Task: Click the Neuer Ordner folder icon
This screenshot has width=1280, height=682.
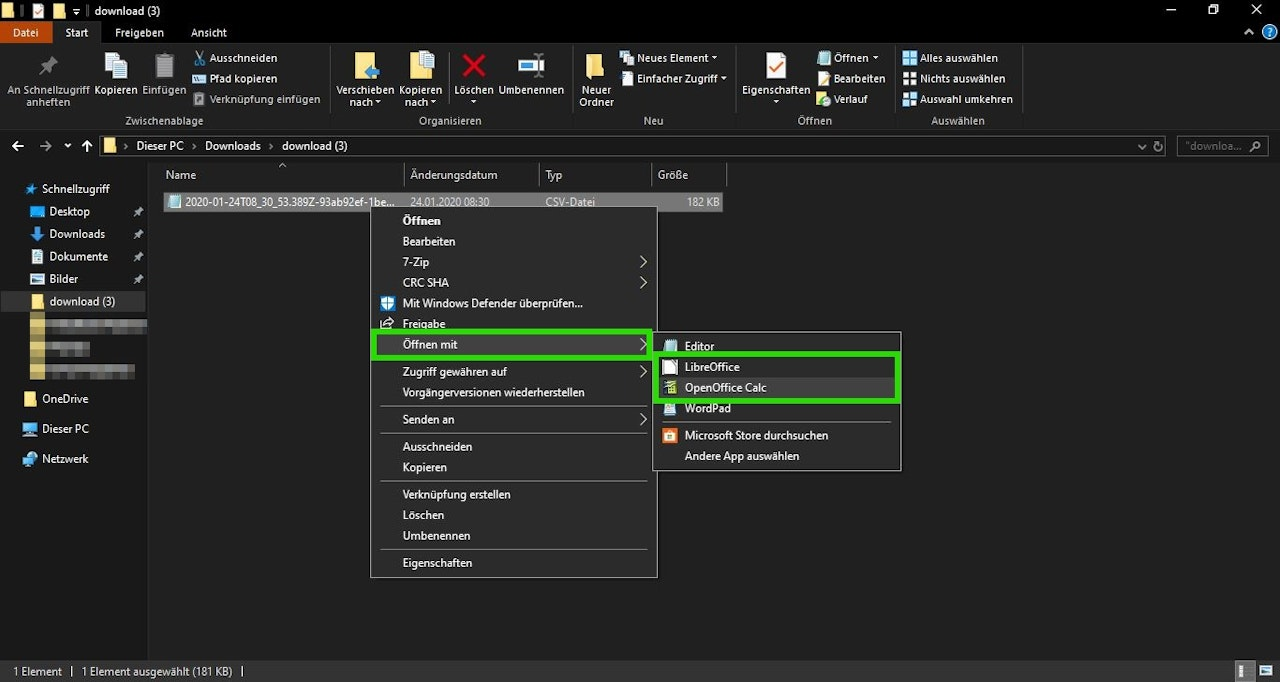Action: pos(596,67)
